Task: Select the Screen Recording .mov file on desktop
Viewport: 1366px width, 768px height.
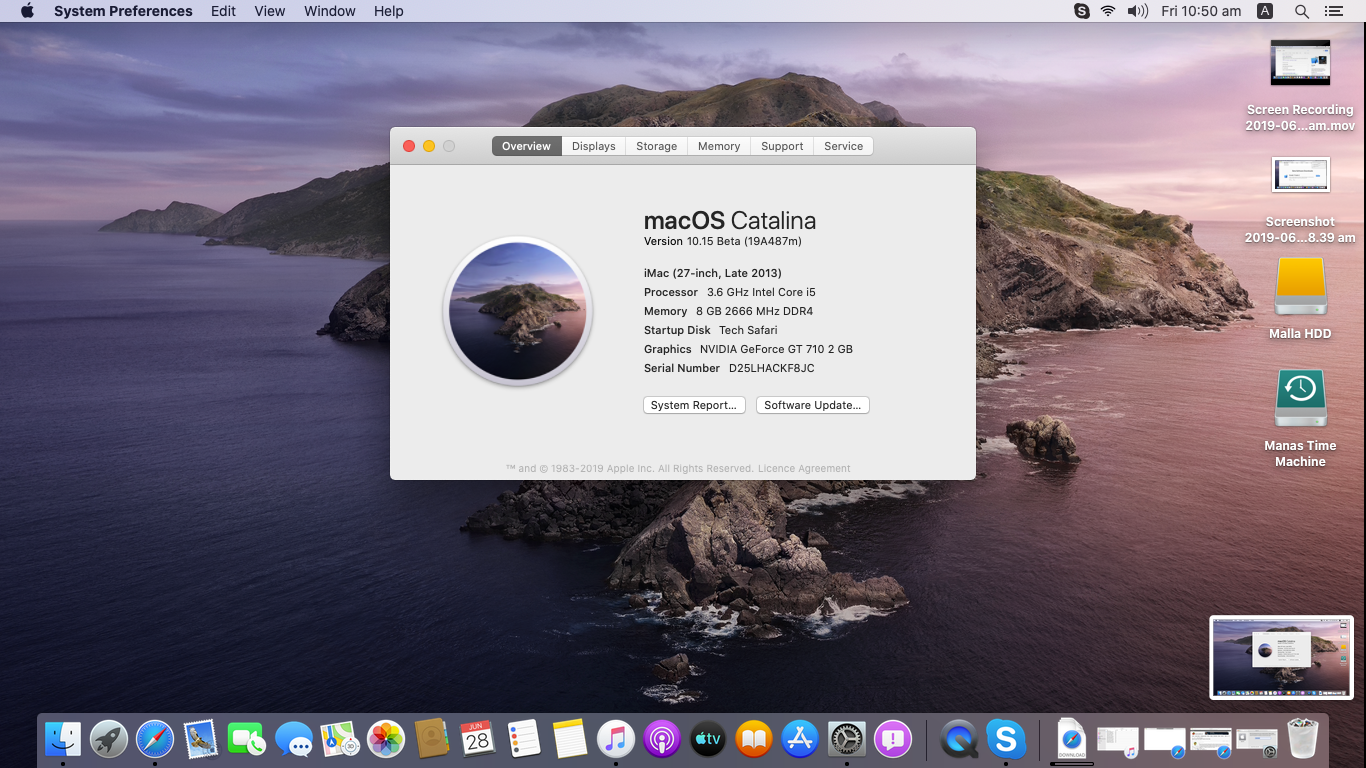Action: pos(1300,85)
